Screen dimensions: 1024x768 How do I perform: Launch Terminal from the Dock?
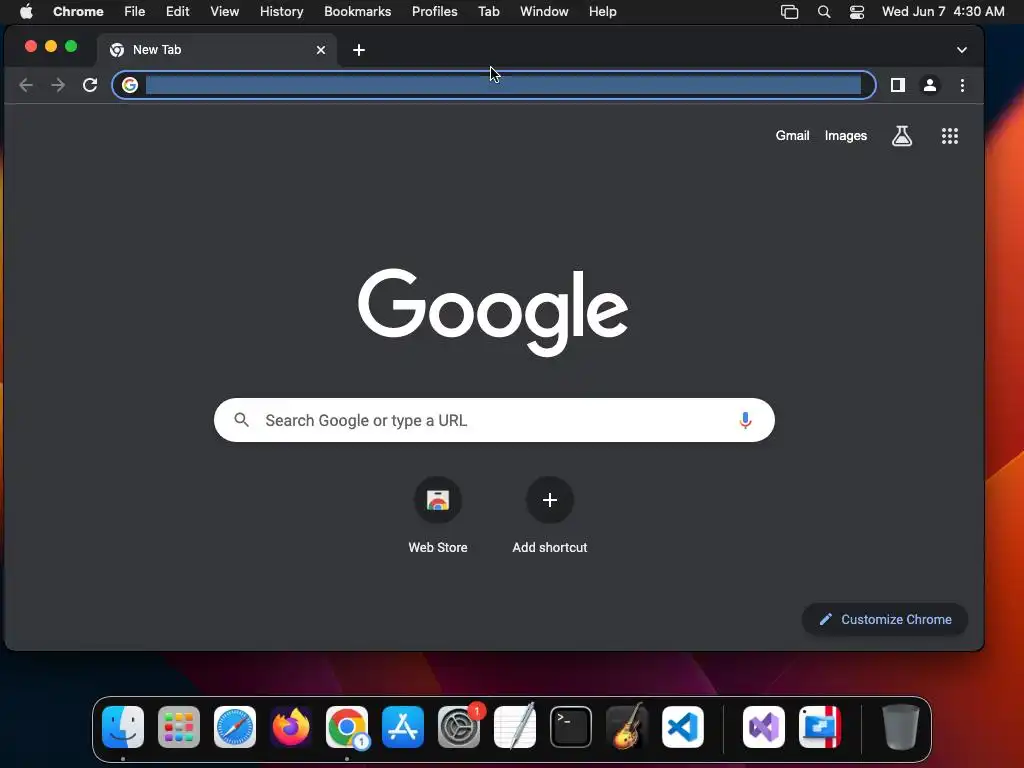tap(571, 727)
